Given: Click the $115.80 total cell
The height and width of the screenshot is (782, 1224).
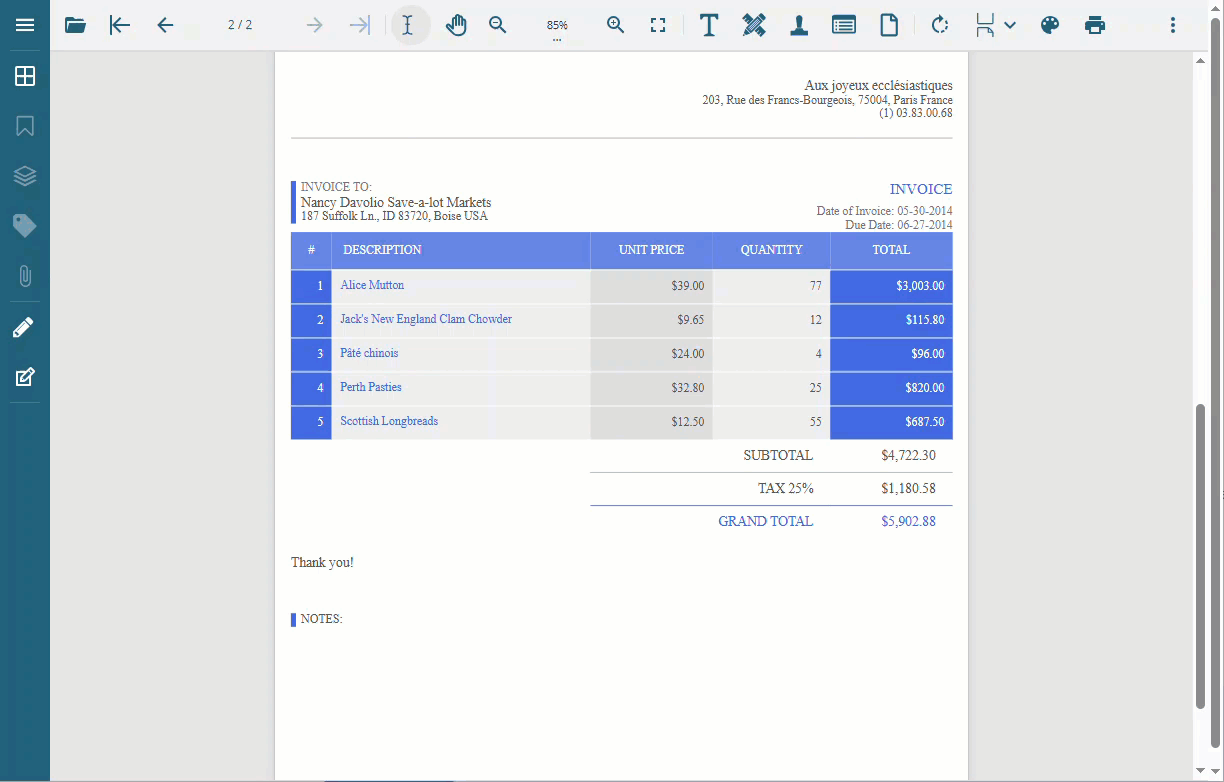Looking at the screenshot, I should point(891,320).
